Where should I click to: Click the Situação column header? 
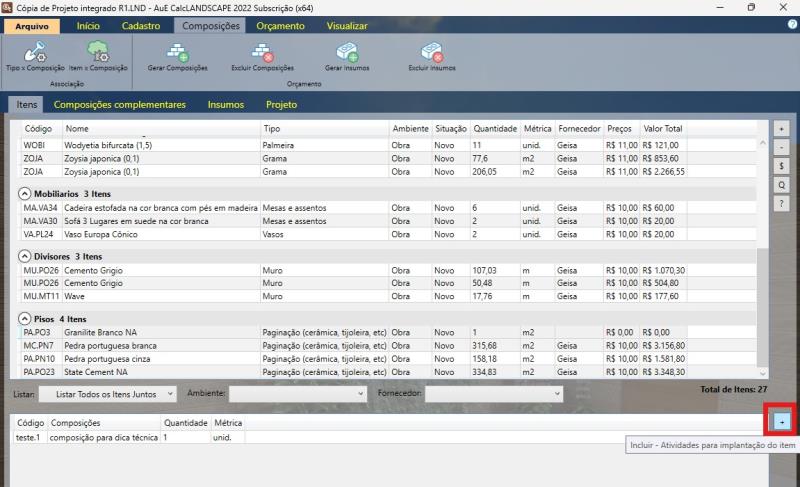click(x=451, y=129)
